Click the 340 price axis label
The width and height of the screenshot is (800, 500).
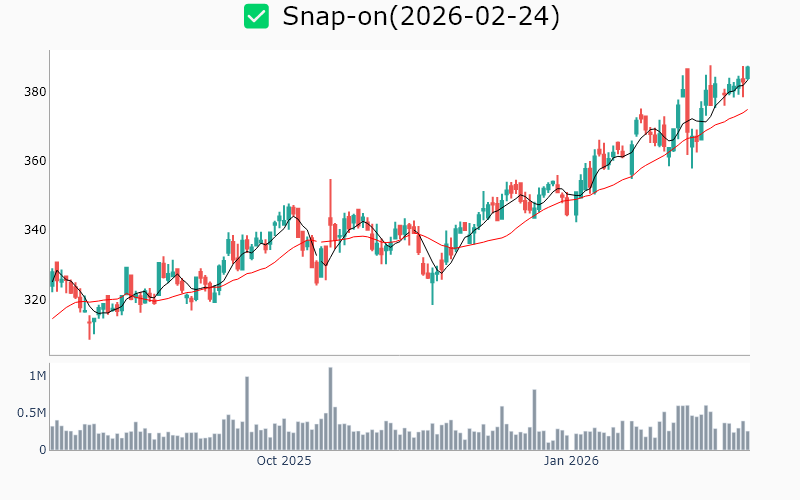(35, 230)
